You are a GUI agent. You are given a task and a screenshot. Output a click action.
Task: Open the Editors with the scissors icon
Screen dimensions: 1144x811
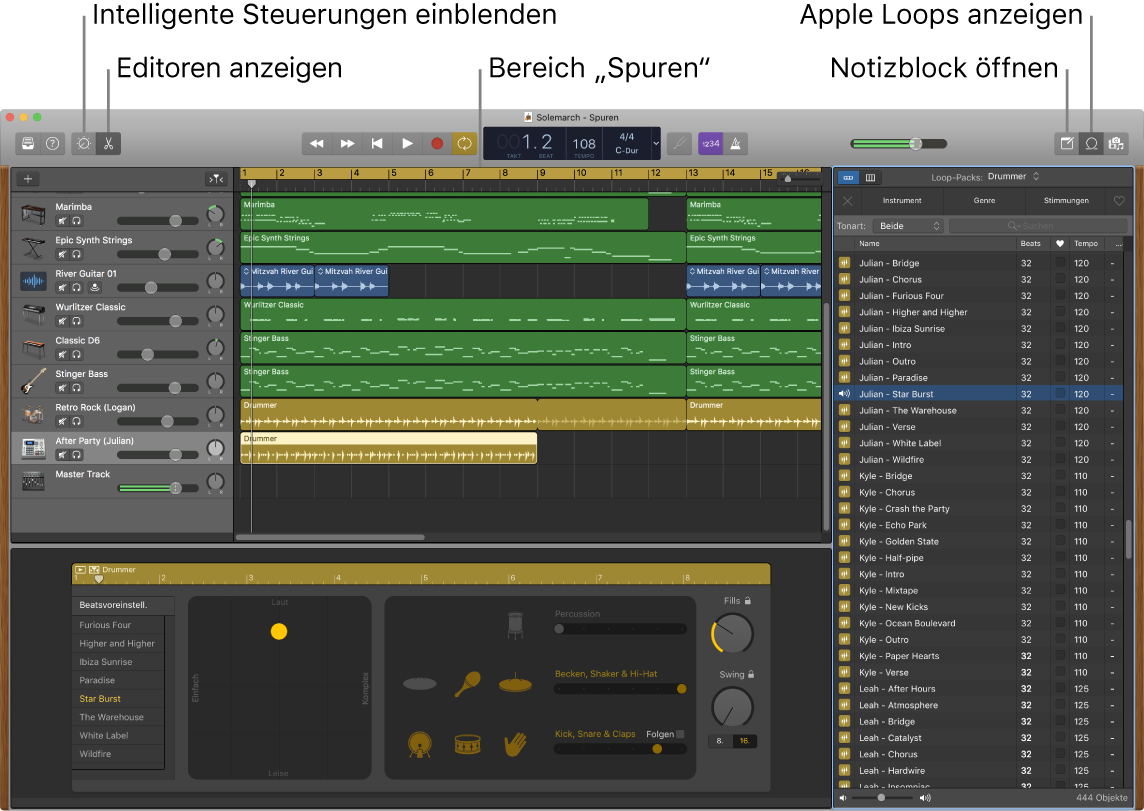tap(107, 143)
